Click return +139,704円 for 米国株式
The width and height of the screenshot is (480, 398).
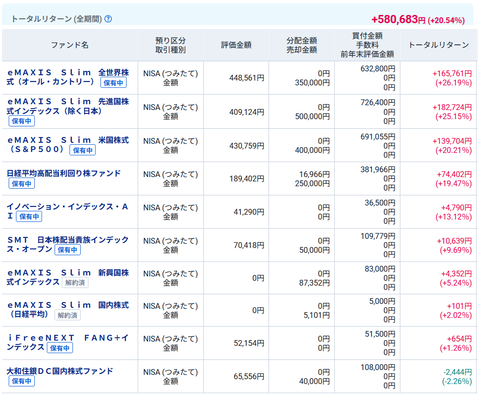pos(452,141)
